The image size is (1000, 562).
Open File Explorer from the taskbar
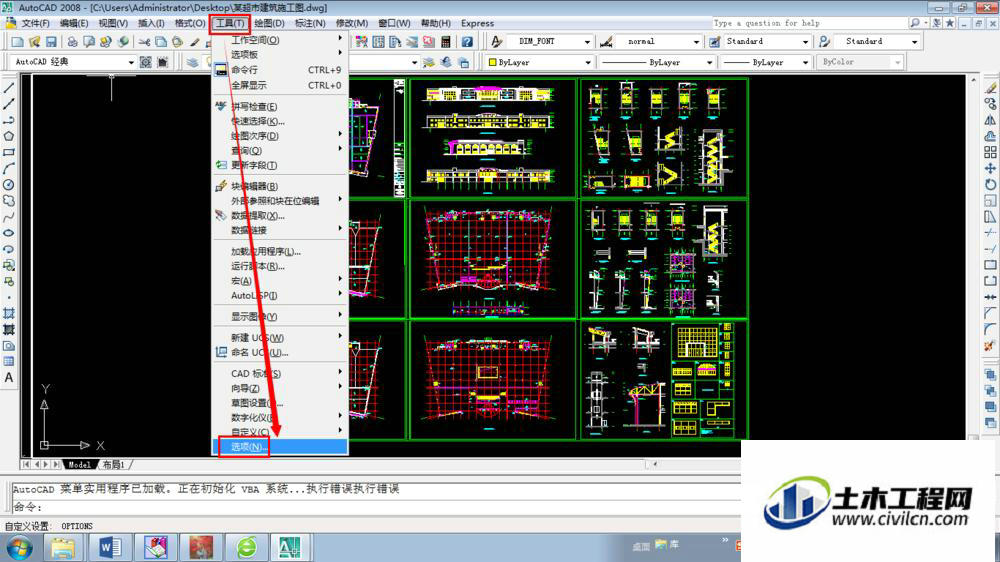point(62,547)
